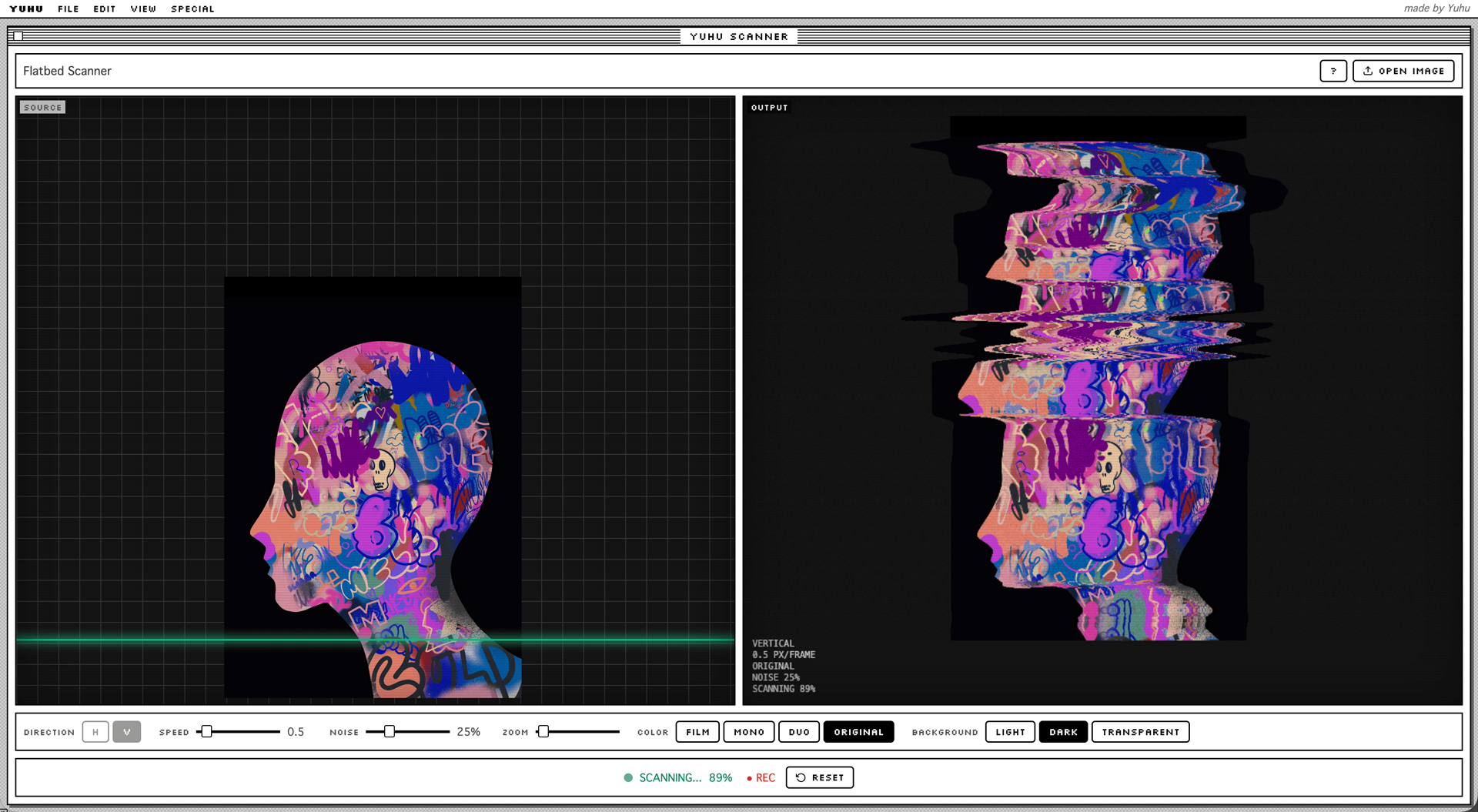This screenshot has height=812, width=1478.
Task: Click the Reset button with circular arrow
Action: tap(819, 777)
